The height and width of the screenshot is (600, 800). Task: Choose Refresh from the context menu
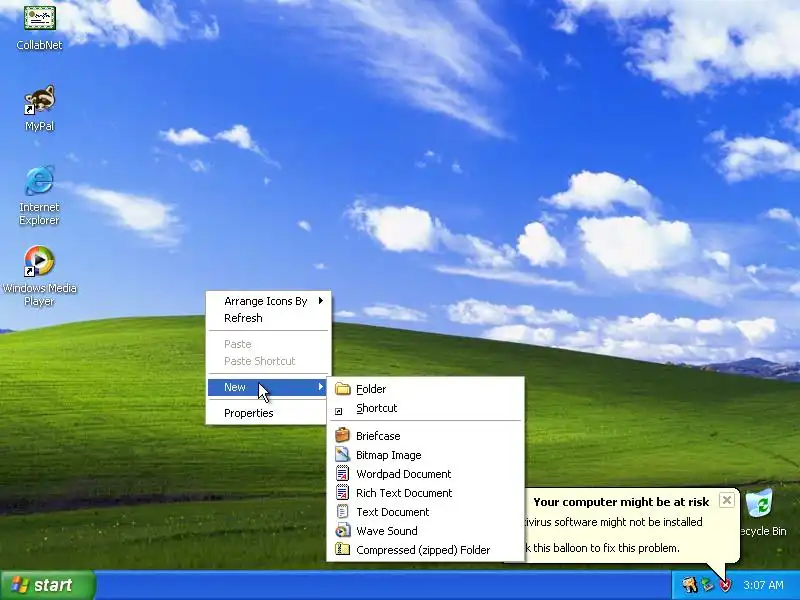[268, 318]
